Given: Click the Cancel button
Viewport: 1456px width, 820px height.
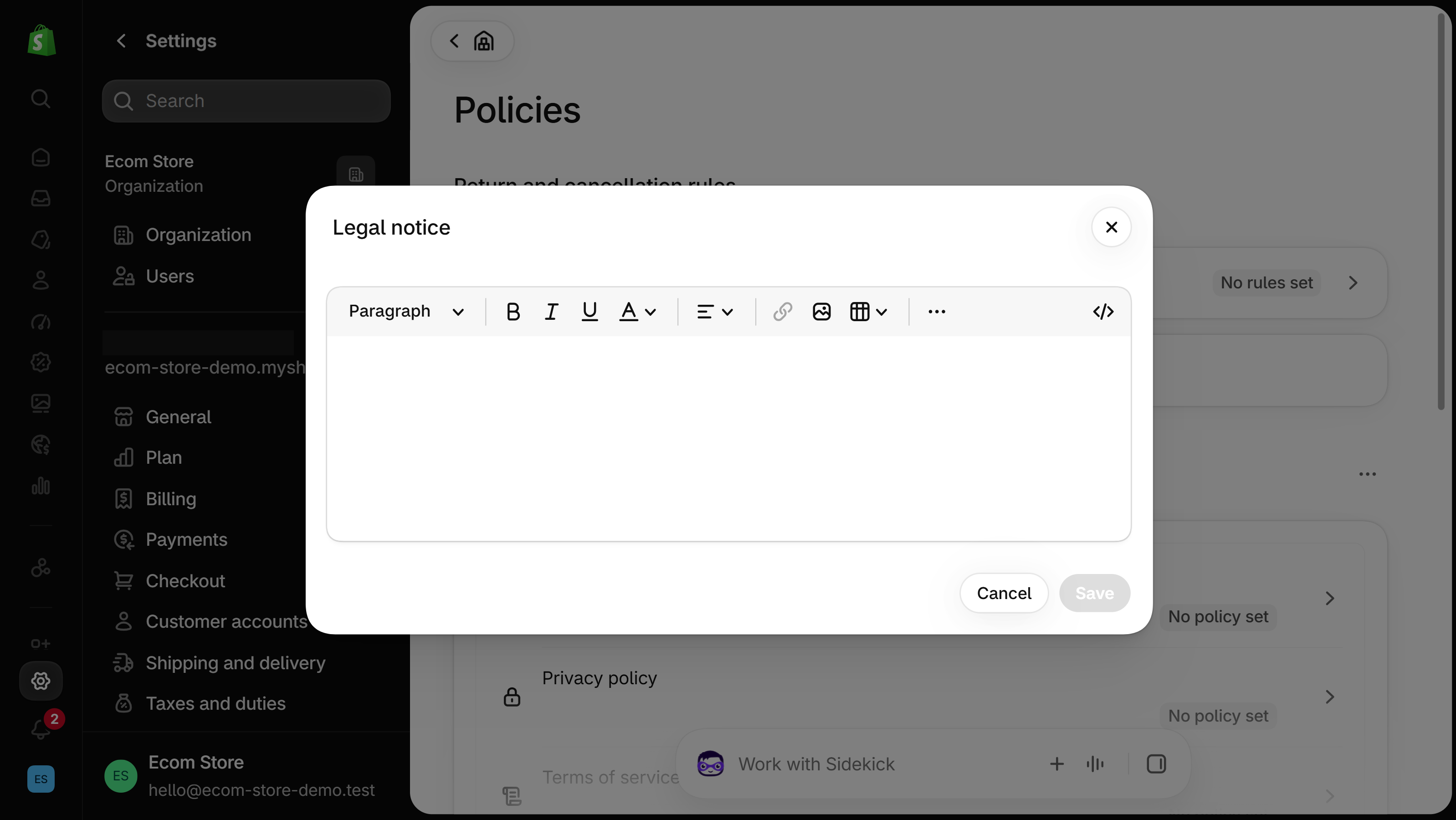Looking at the screenshot, I should [x=1004, y=593].
